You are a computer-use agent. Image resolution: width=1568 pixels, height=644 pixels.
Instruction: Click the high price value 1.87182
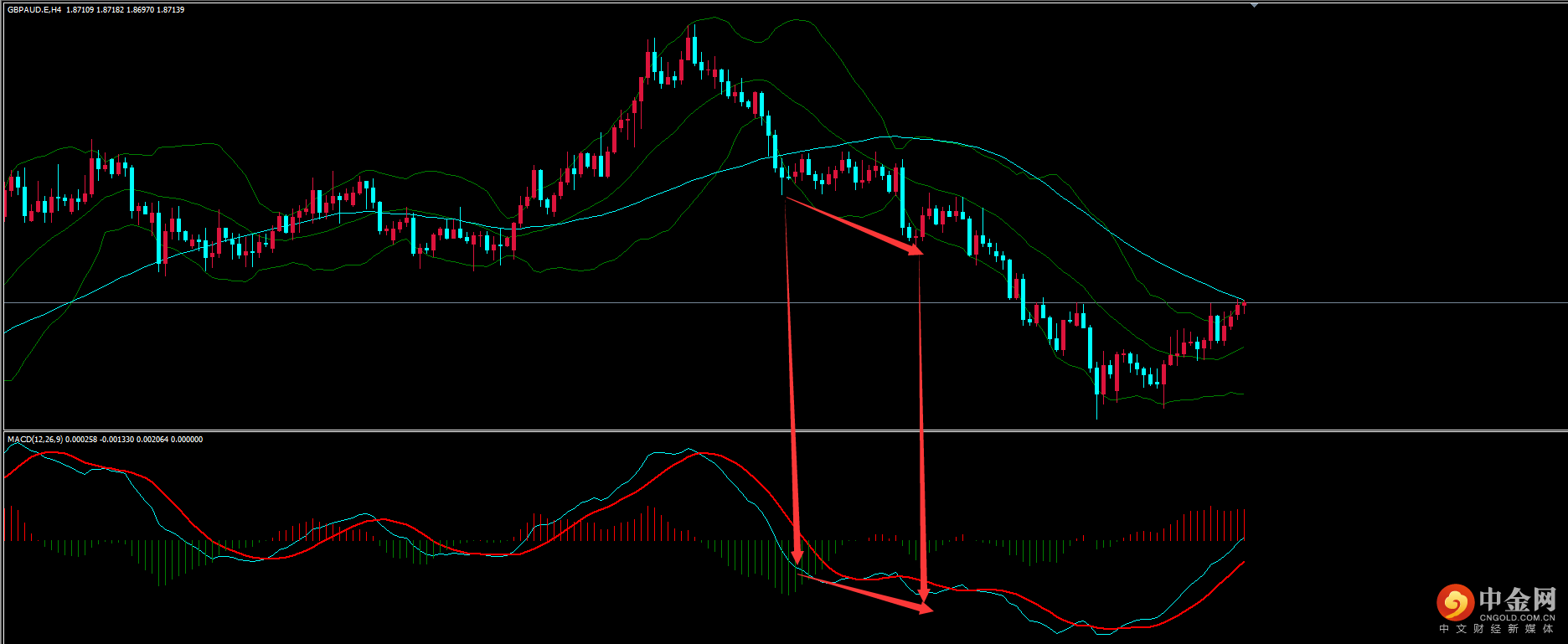(111, 10)
